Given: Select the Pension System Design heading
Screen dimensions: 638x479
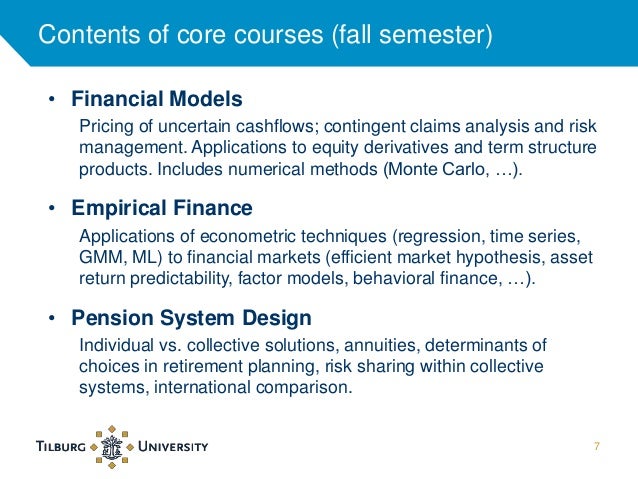Looking at the screenshot, I should (192, 318).
